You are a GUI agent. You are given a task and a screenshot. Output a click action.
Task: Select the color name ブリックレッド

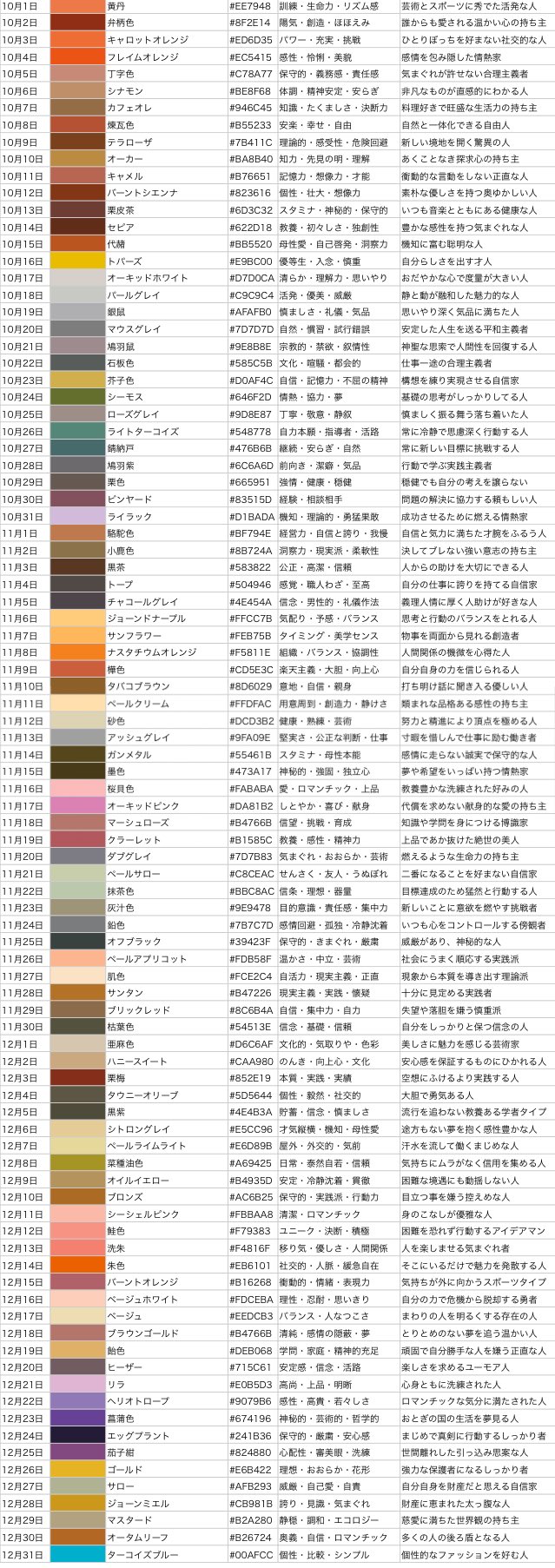pos(138,1010)
